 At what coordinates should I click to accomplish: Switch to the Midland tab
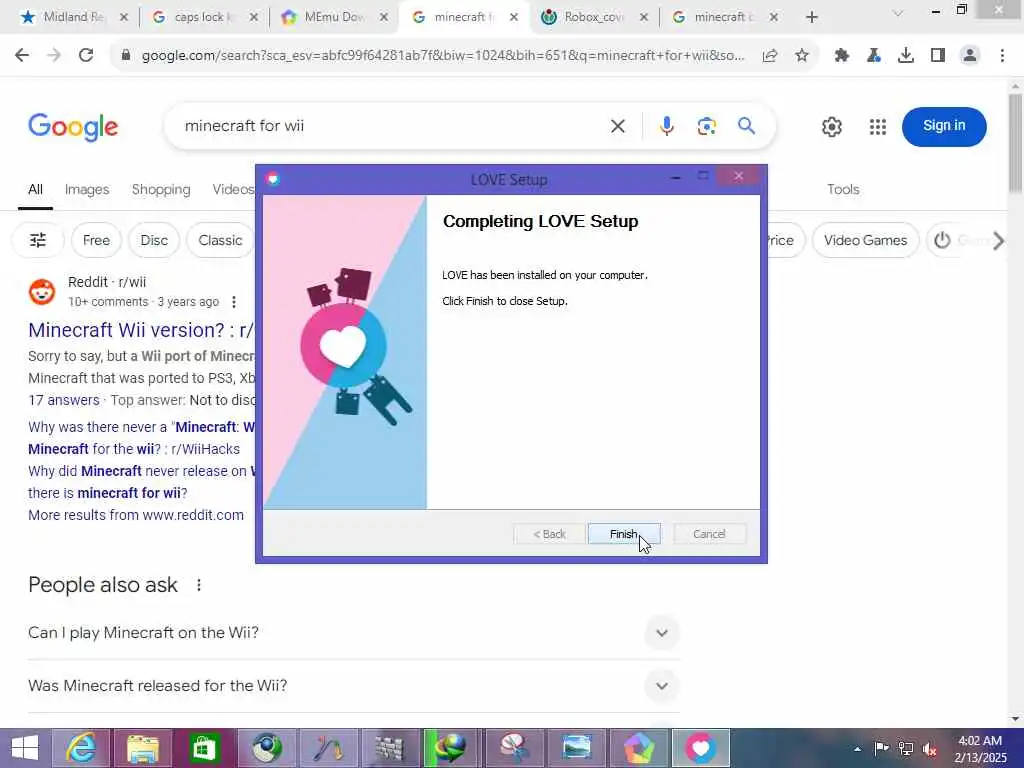(x=73, y=17)
